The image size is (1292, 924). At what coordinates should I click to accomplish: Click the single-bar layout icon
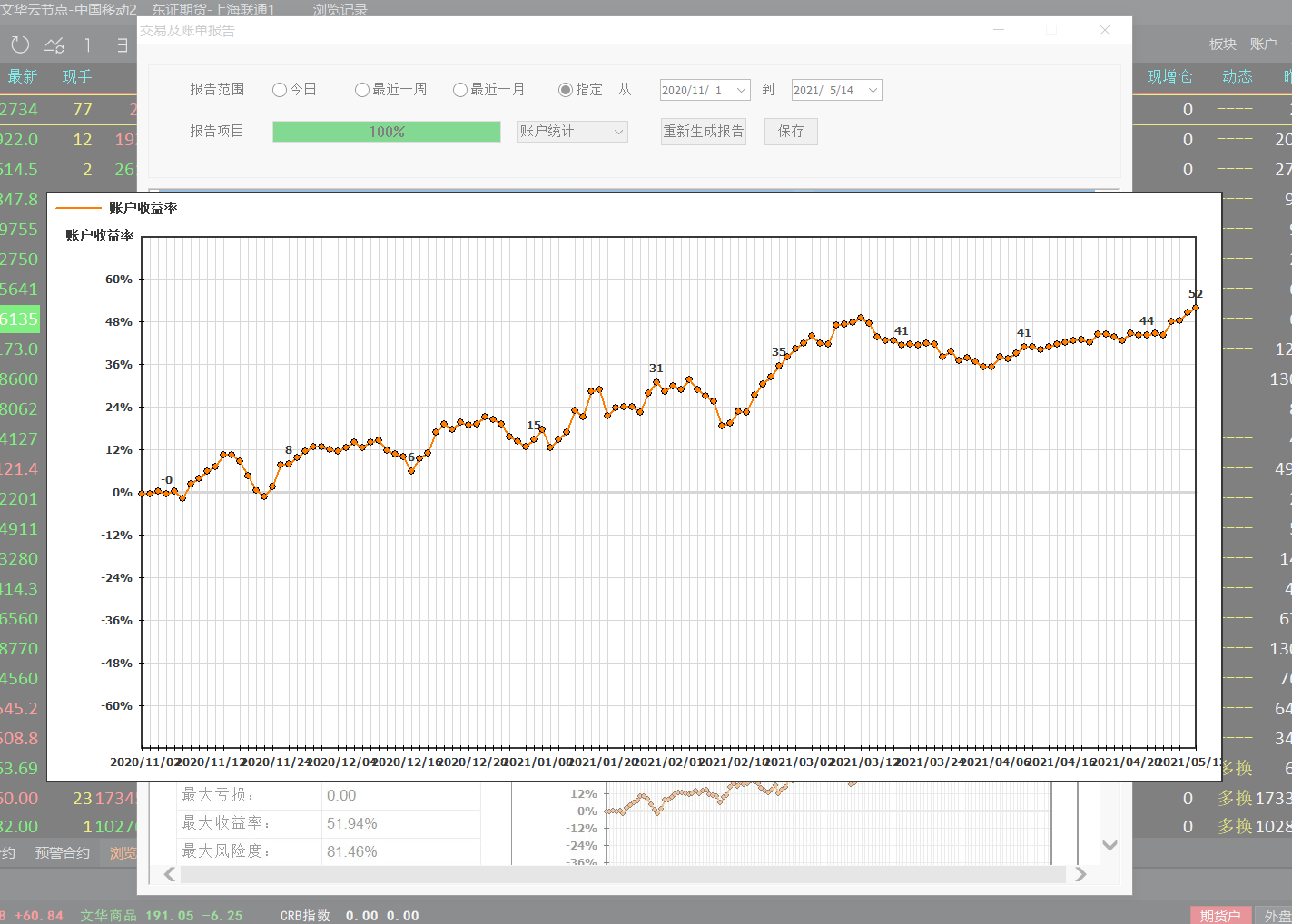click(x=88, y=44)
